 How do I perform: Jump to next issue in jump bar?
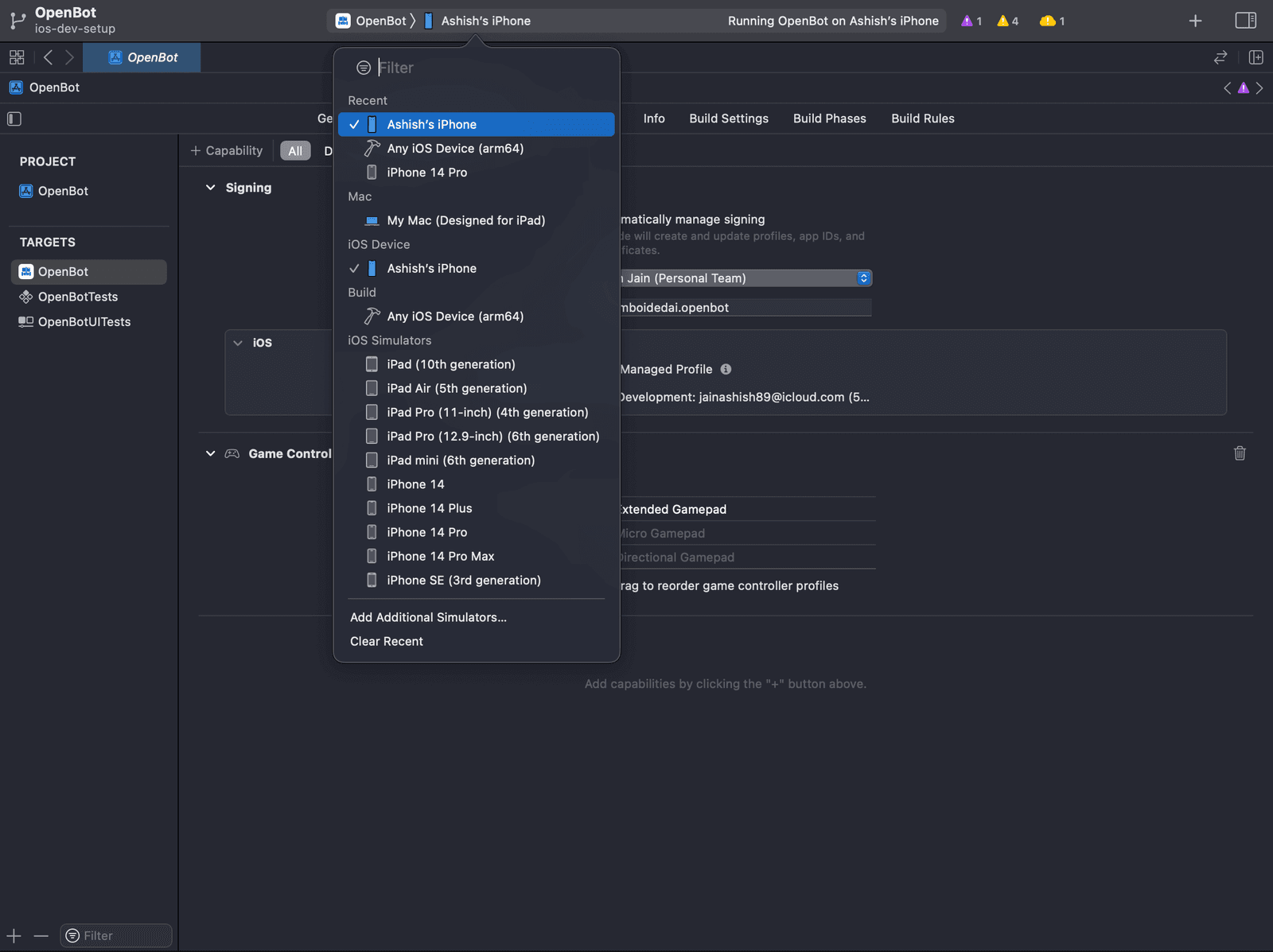click(1259, 88)
